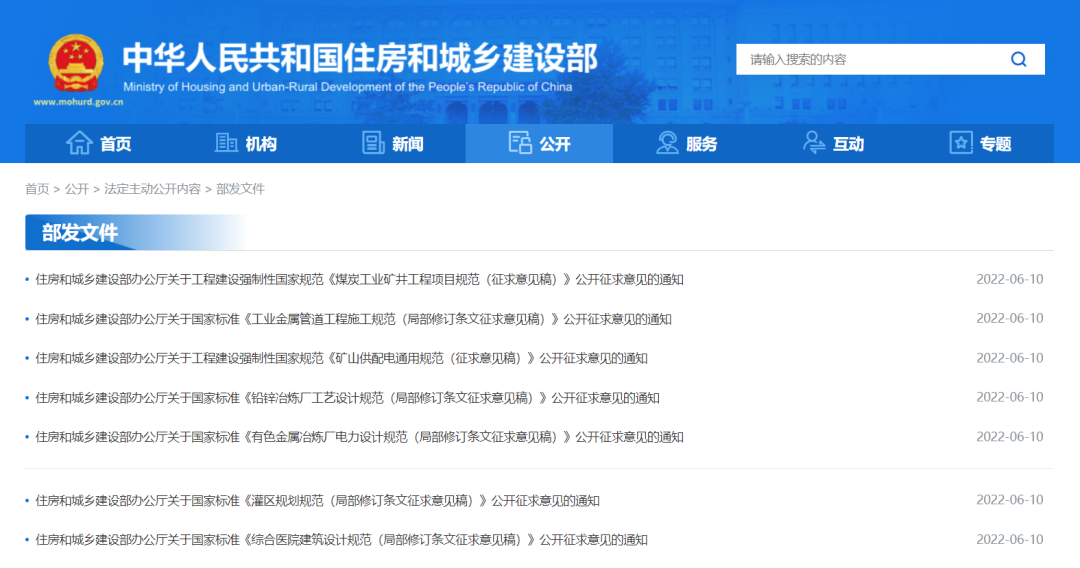This screenshot has width=1080, height=568.
Task: Click the newspaper icon beside 新闻
Action: 373,143
